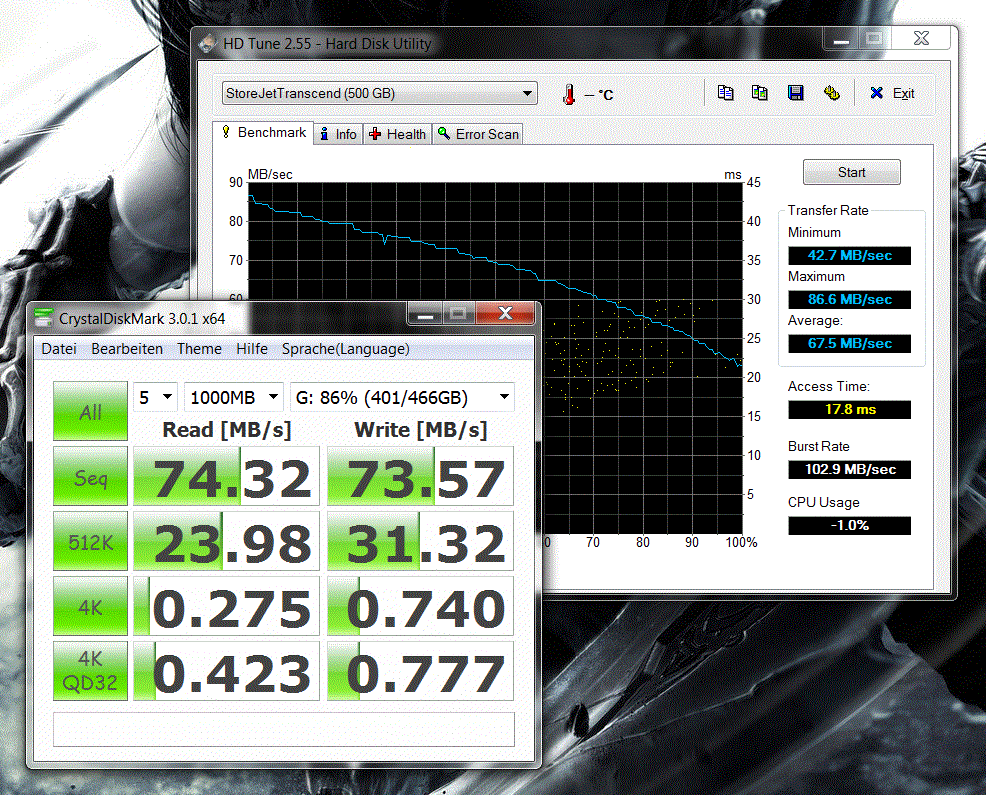This screenshot has width=986, height=795.
Task: Open the Hilfe menu
Action: pyautogui.click(x=252, y=348)
